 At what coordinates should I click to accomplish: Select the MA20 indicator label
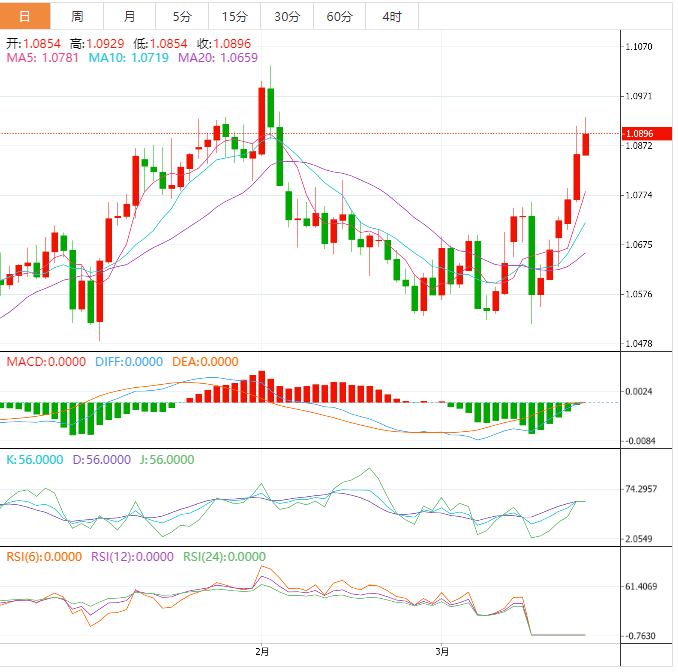[x=218, y=58]
